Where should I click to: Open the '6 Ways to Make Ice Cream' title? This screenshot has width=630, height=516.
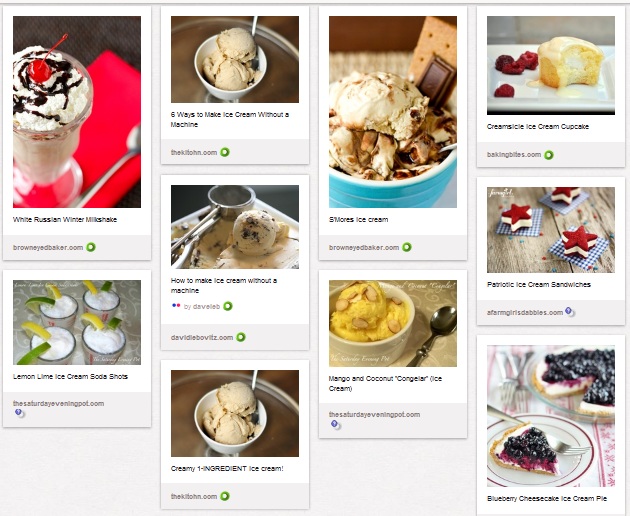[230, 119]
